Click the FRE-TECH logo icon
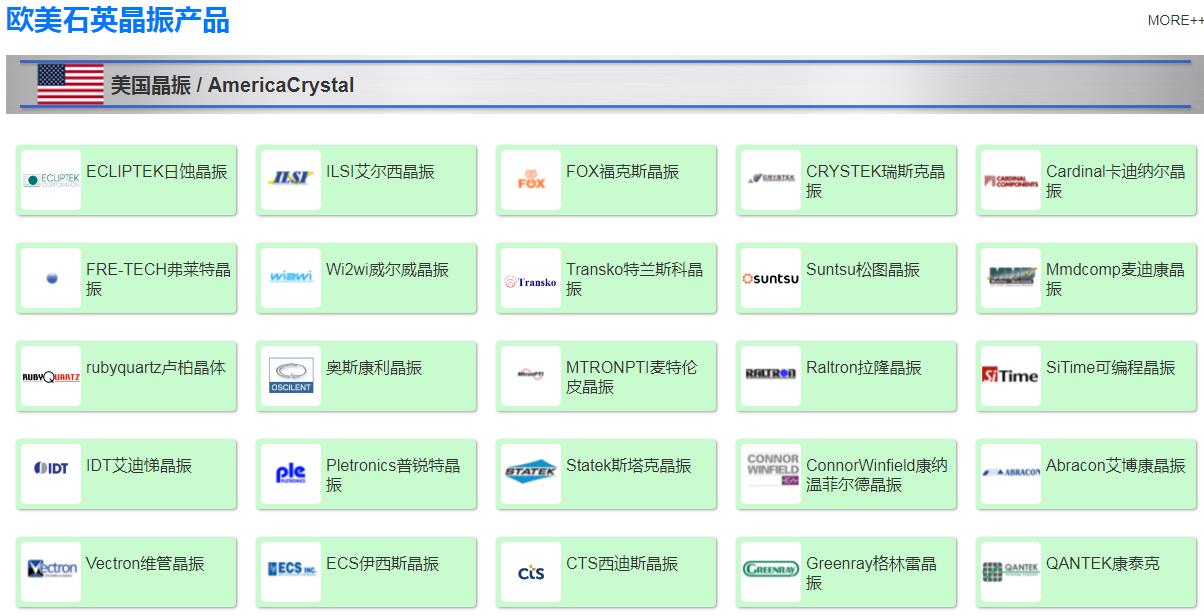Viewport: 1204px width, 616px height. 51,278
